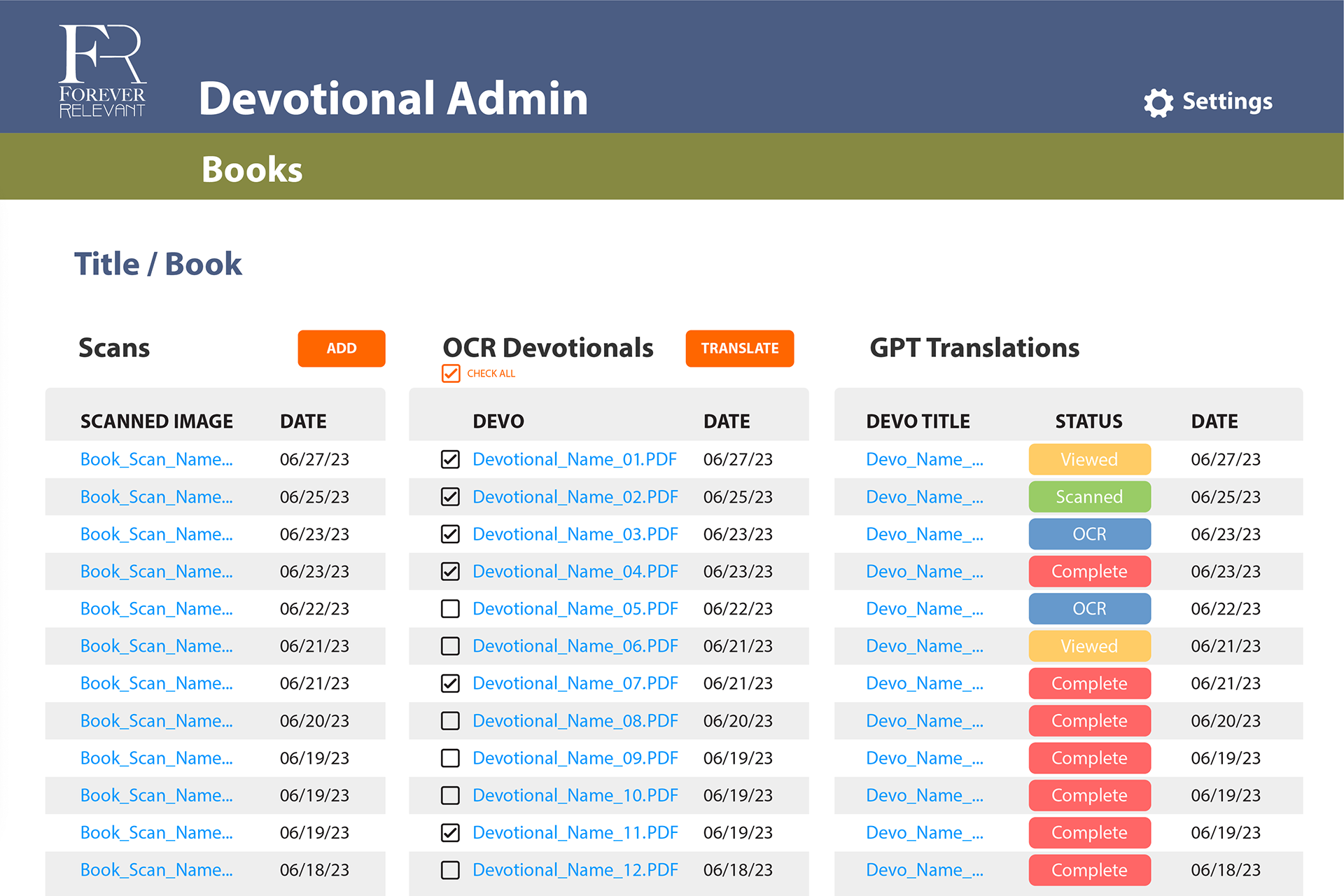
Task: Click the green Scanned status badge
Action: [x=1089, y=497]
